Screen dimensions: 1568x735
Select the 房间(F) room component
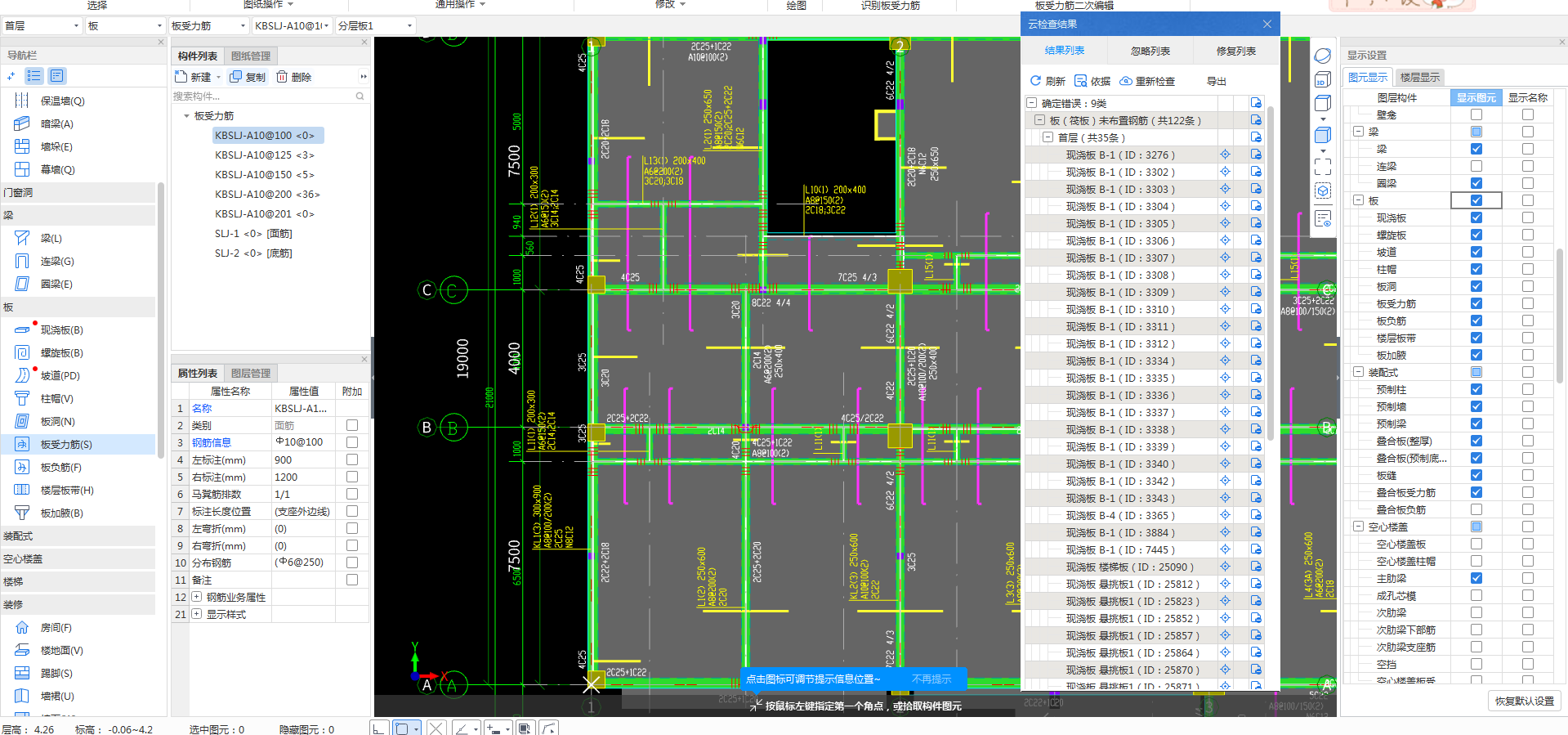click(56, 628)
